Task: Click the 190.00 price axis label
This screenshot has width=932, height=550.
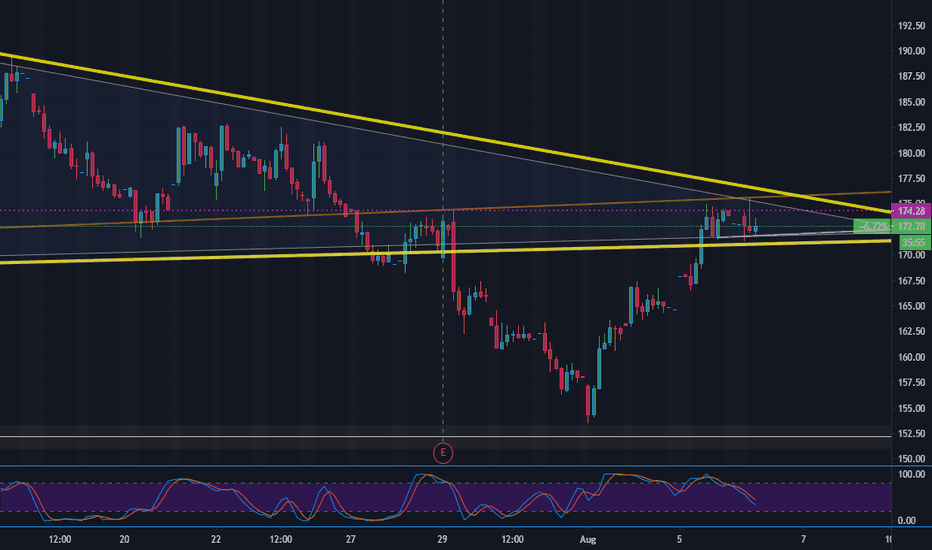Action: [911, 51]
